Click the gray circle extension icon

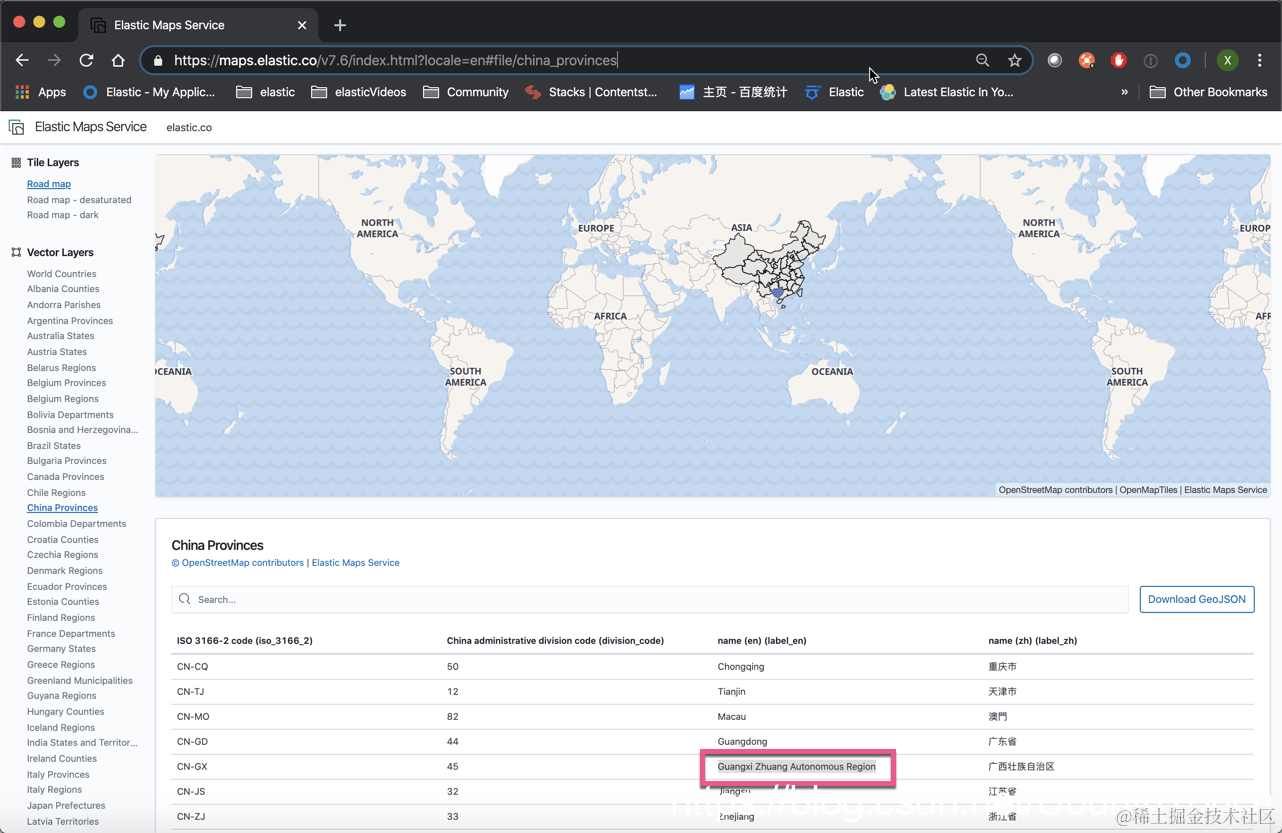(x=1055, y=60)
